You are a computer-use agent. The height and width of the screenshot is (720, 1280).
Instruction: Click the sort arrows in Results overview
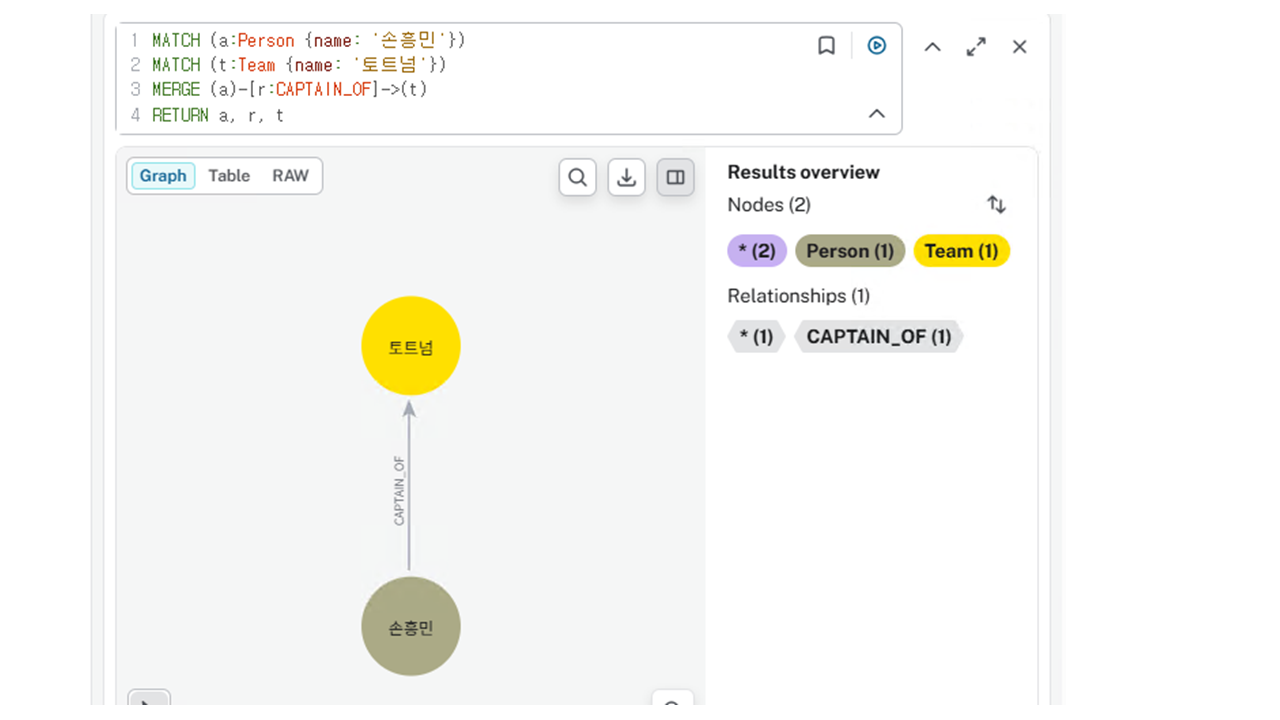[996, 205]
